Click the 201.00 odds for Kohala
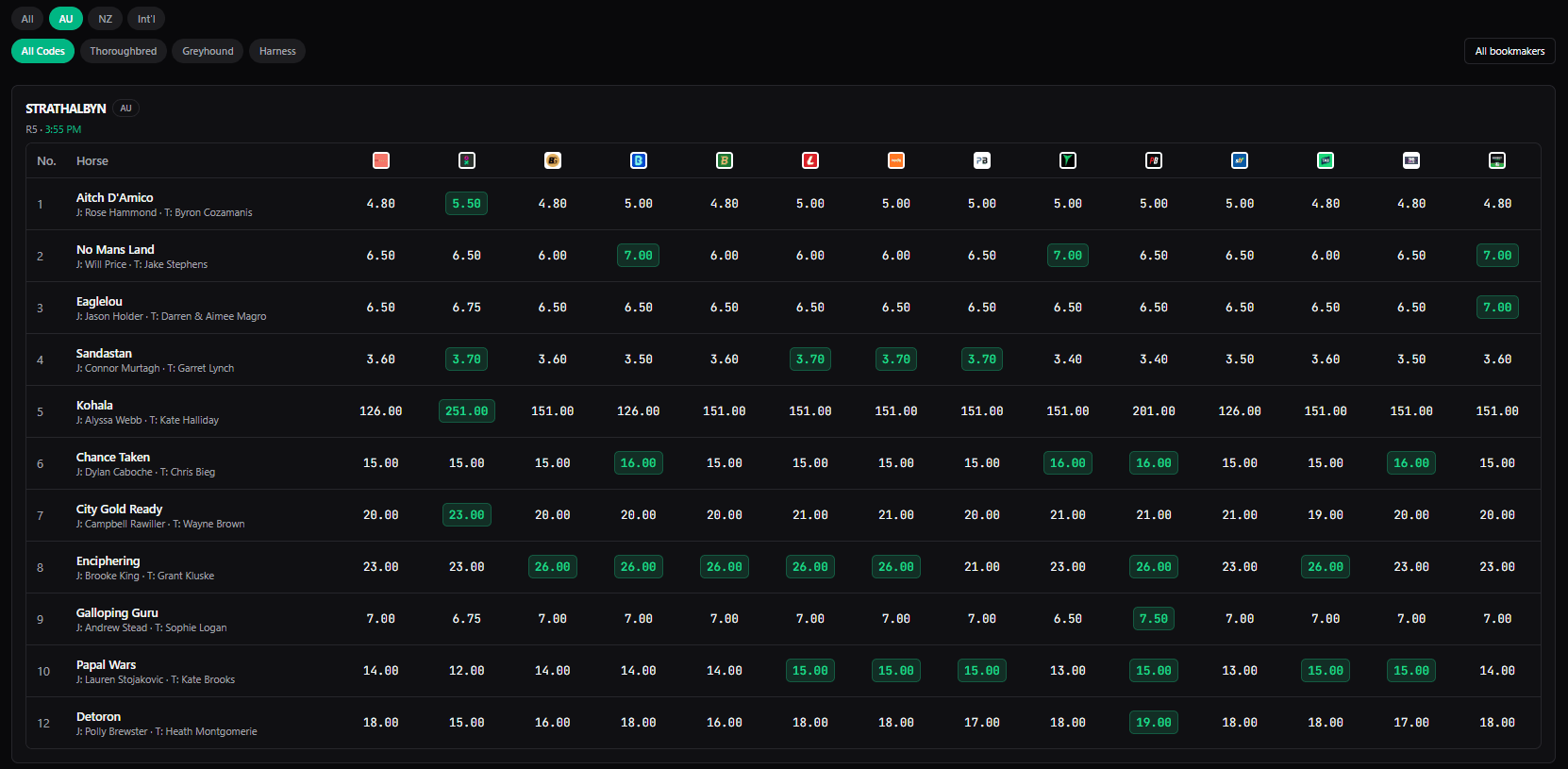Viewport: 1568px width, 769px height. 1154,411
